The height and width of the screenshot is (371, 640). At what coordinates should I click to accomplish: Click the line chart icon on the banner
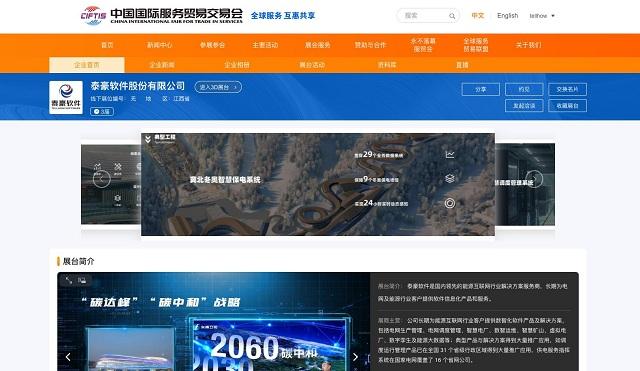pos(450,155)
